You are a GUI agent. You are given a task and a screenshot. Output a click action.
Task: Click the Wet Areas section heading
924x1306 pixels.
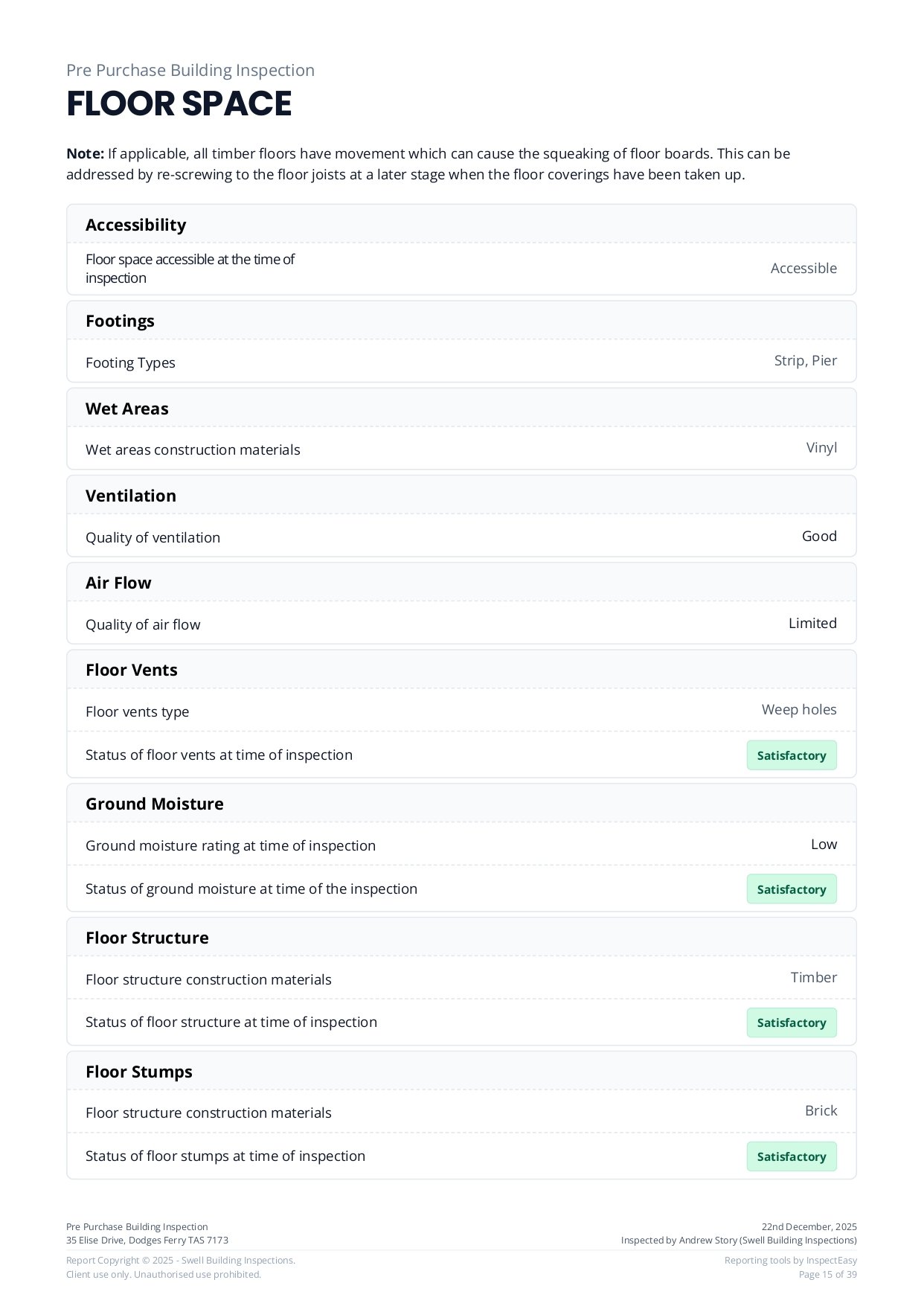click(126, 409)
